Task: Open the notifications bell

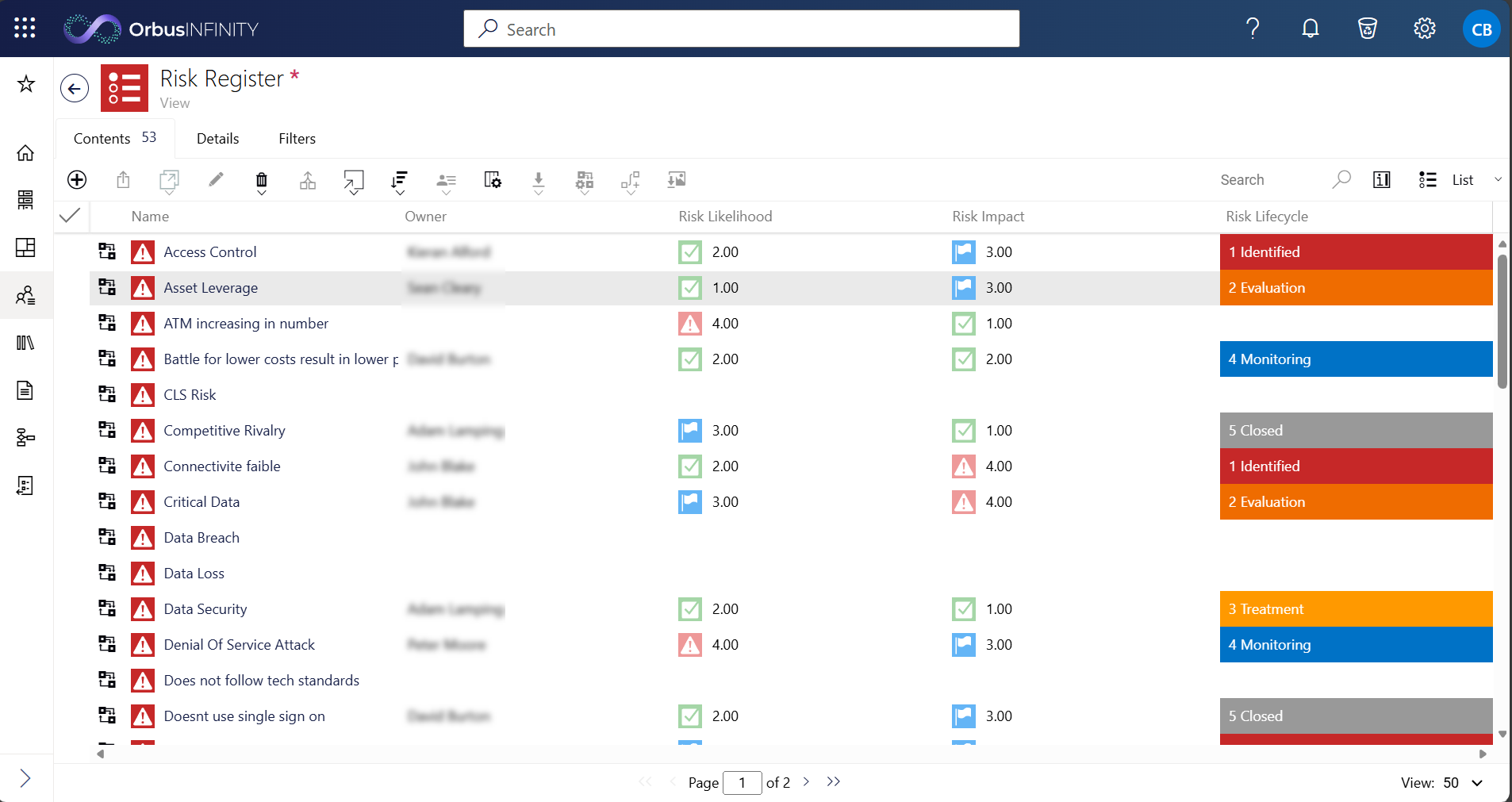Action: (x=1311, y=29)
